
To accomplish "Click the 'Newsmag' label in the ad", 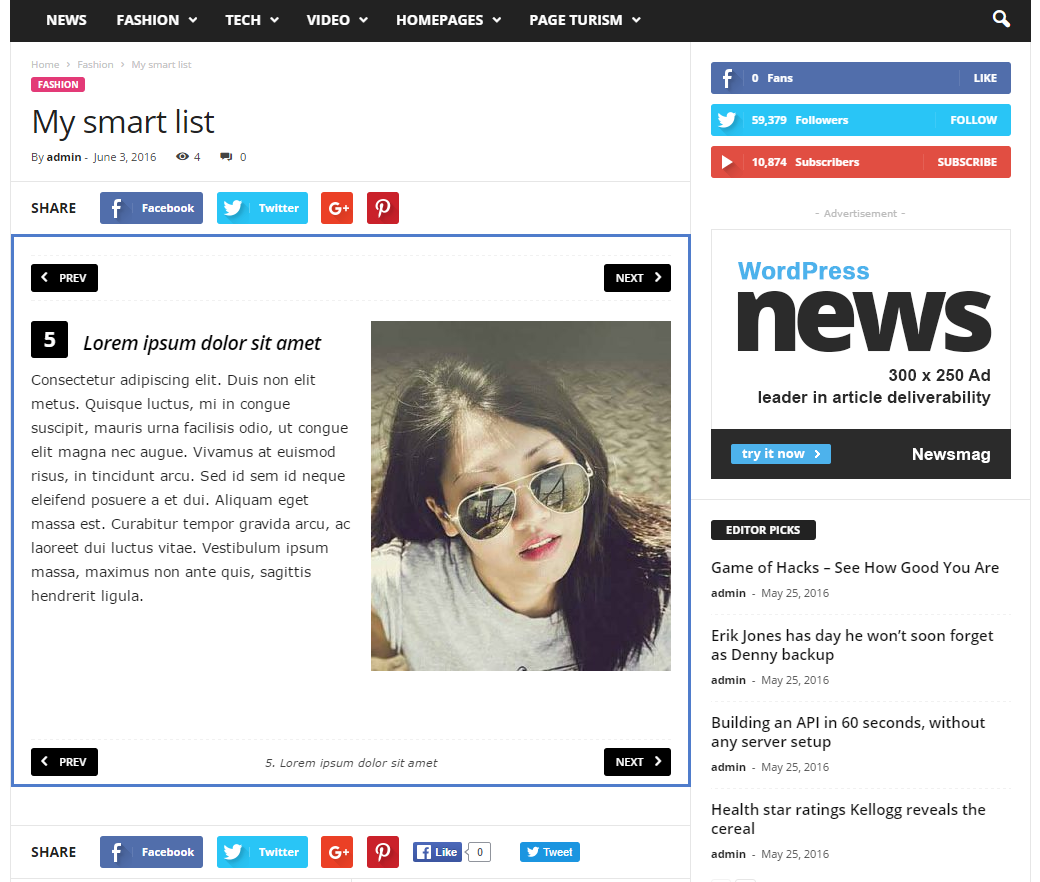I will [x=951, y=454].
